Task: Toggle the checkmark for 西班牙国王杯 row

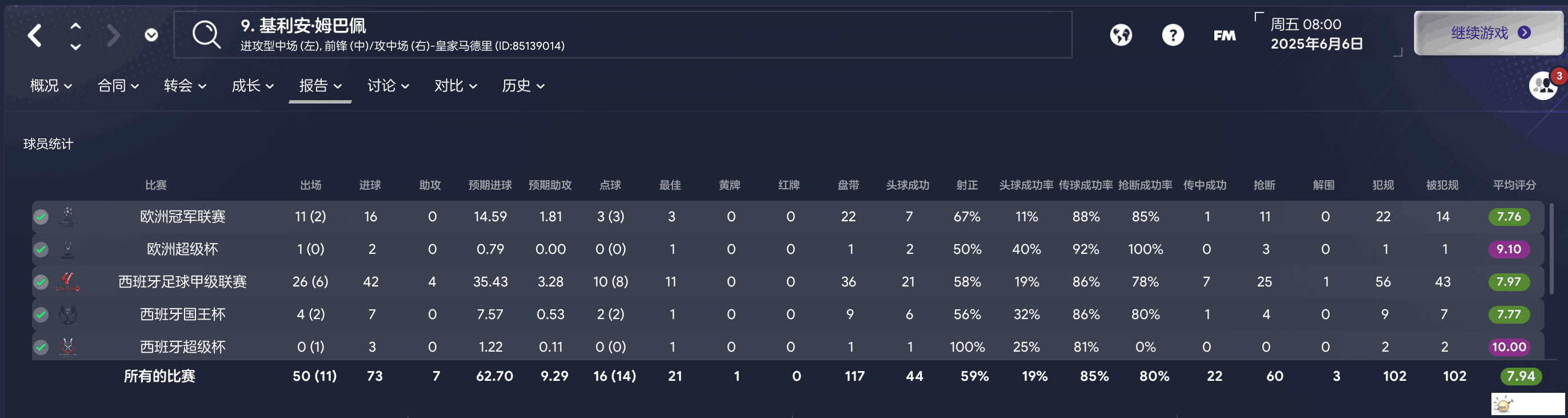Action: pos(41,315)
